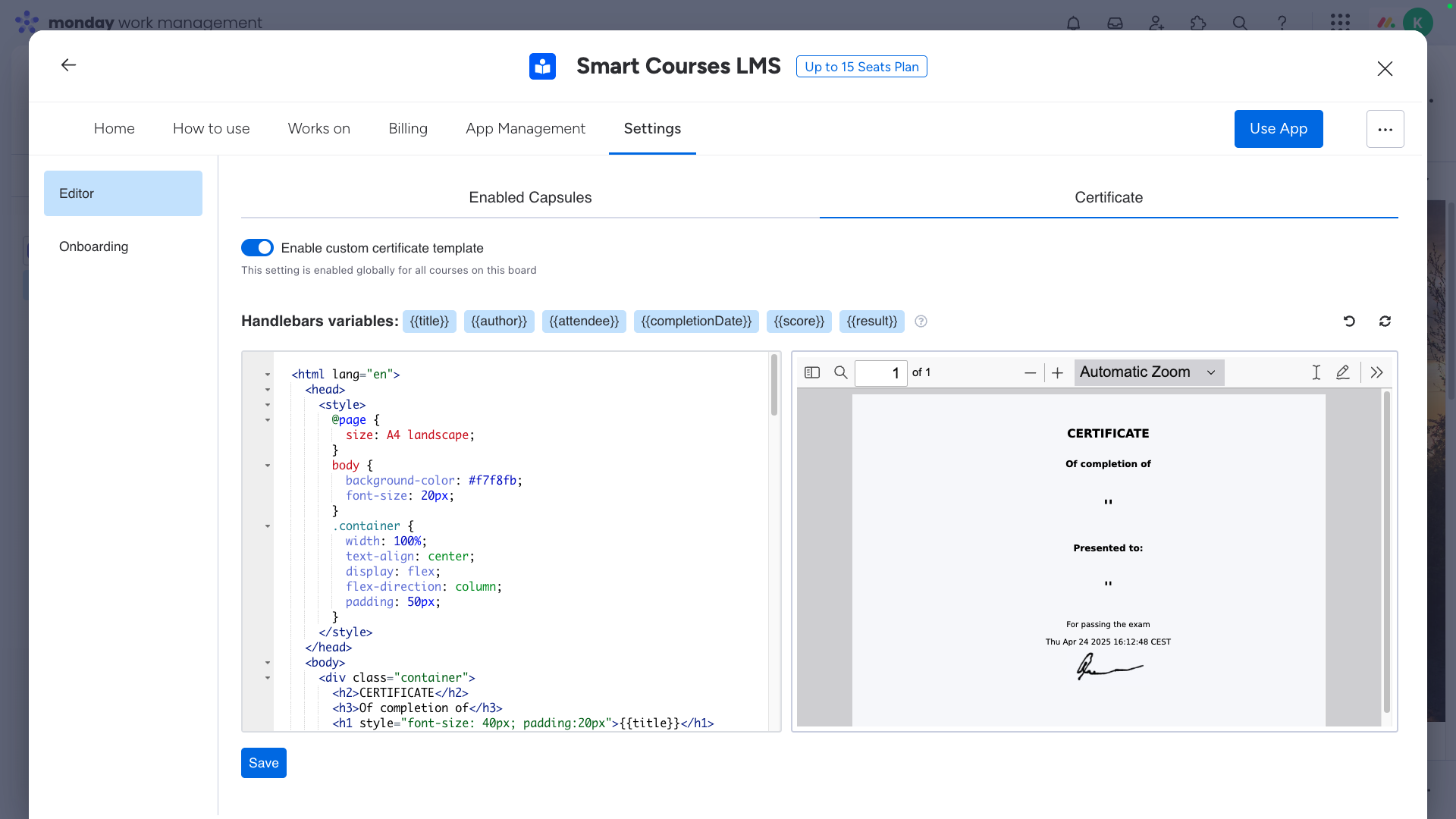Click the undo reset arrow icon

[x=1349, y=322]
